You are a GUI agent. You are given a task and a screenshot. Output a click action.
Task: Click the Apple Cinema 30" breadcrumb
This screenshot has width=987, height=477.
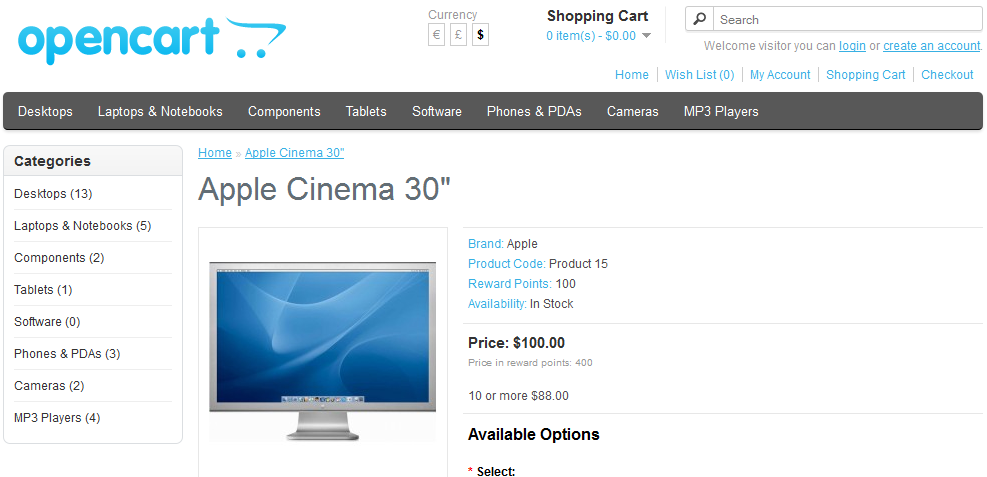(295, 153)
